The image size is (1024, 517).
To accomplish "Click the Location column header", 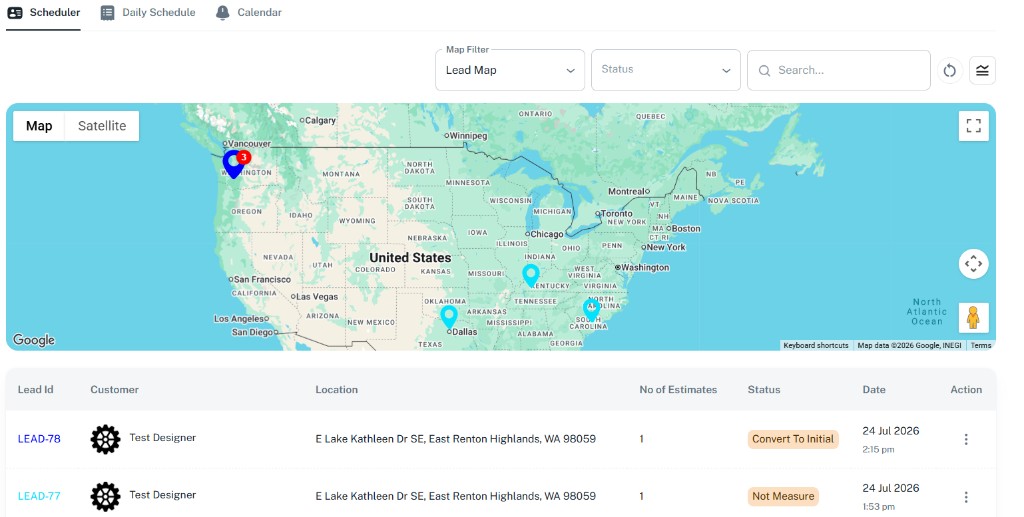I will [x=336, y=390].
